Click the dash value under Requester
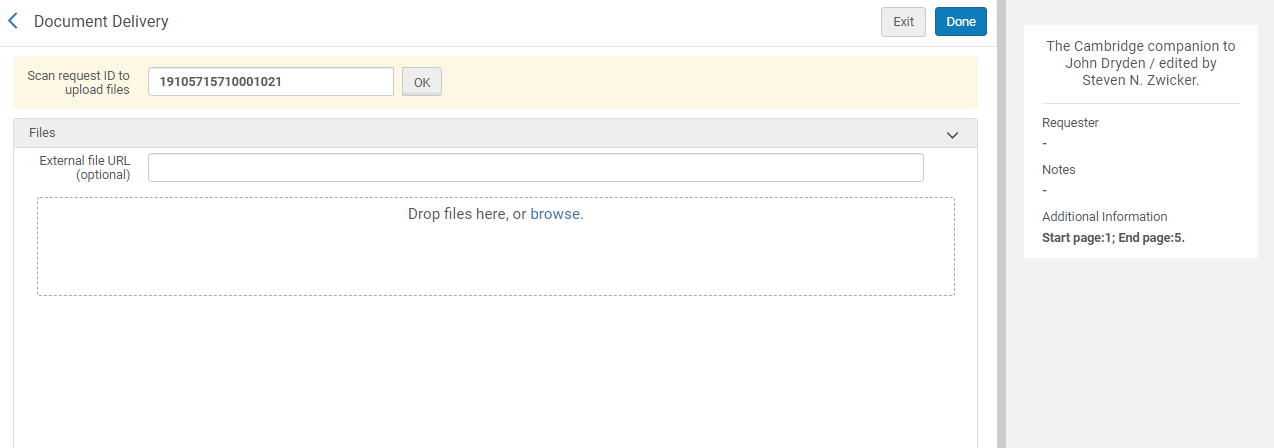This screenshot has height=448, width=1274. (x=1044, y=144)
